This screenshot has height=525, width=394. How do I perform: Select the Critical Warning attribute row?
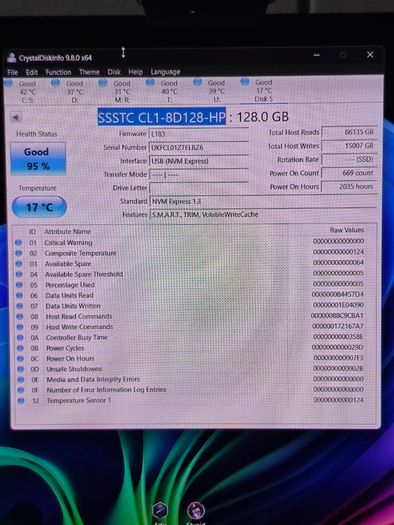(195, 242)
